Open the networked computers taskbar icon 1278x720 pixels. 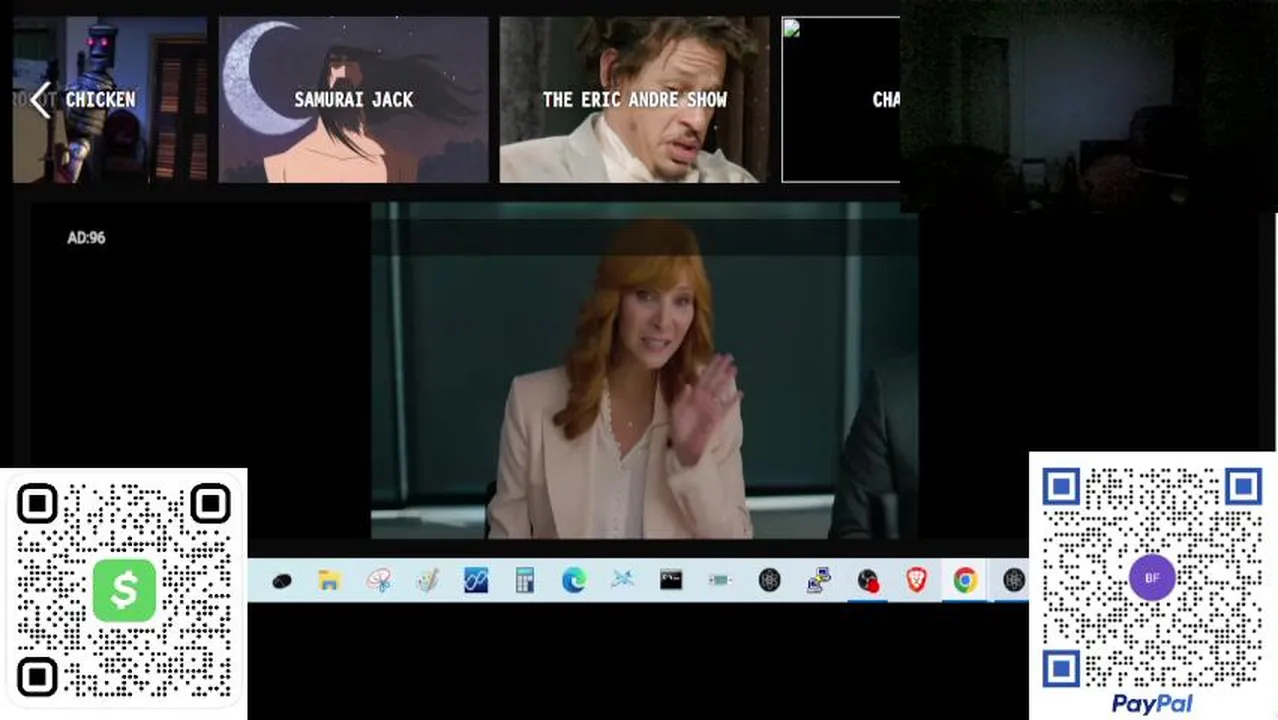pos(818,580)
